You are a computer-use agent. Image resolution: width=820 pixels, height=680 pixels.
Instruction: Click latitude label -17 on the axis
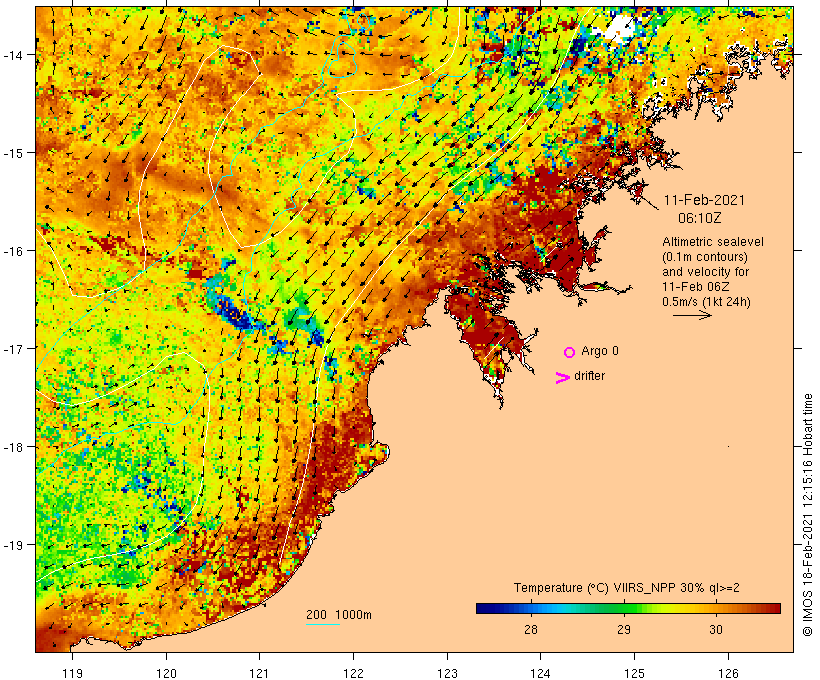[x=12, y=348]
